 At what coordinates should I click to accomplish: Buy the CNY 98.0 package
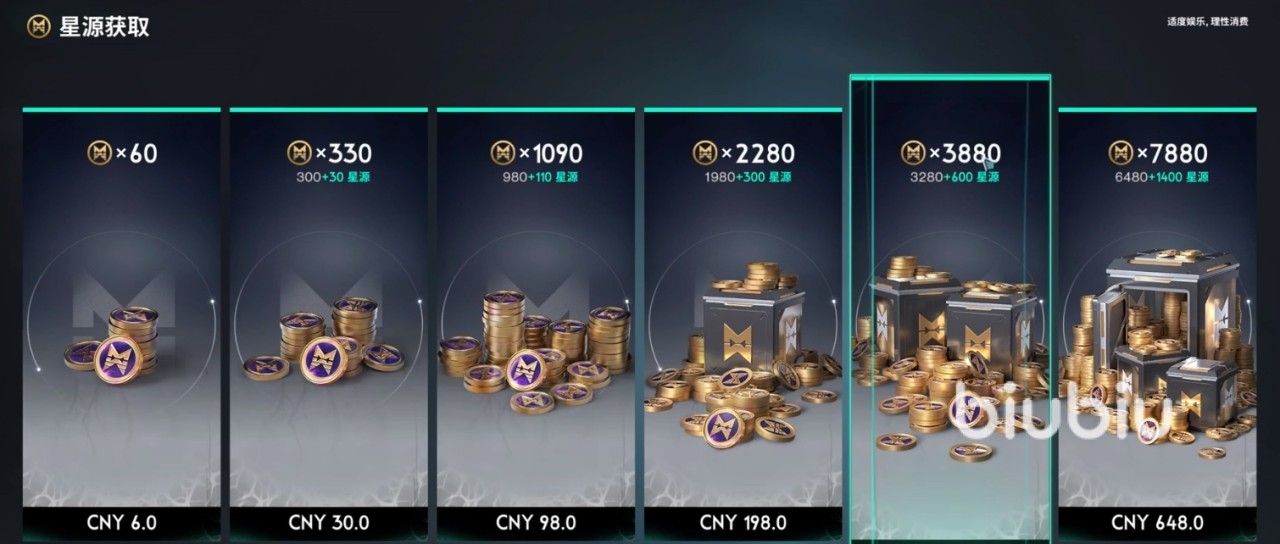pyautogui.click(x=535, y=522)
